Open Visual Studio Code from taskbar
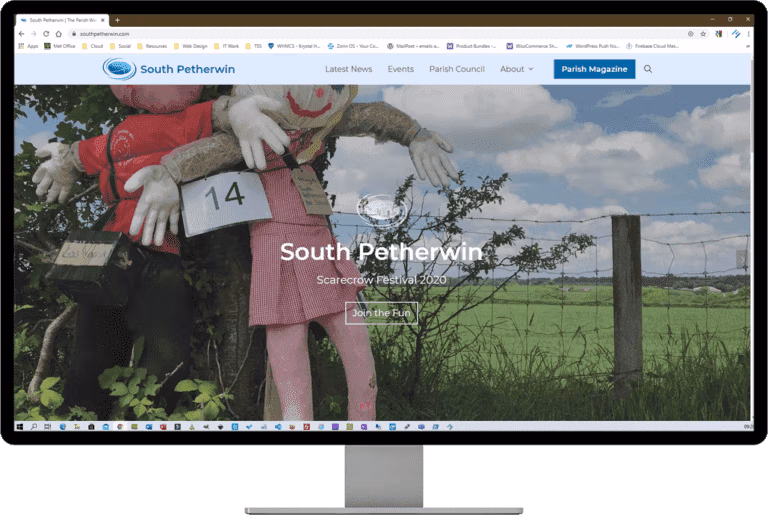The width and height of the screenshot is (768, 515). click(x=278, y=427)
